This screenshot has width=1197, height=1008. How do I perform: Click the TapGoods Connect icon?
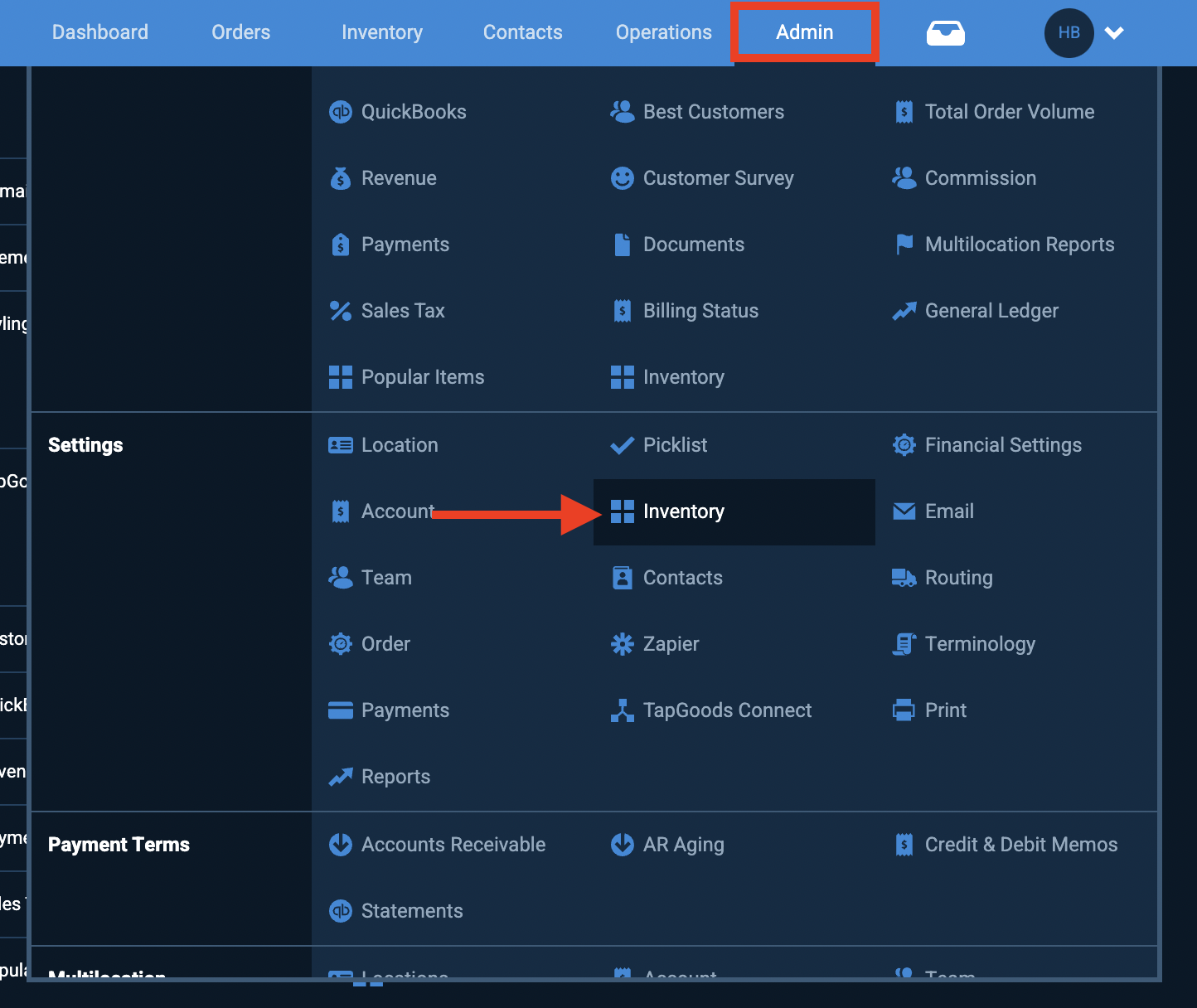(x=623, y=710)
